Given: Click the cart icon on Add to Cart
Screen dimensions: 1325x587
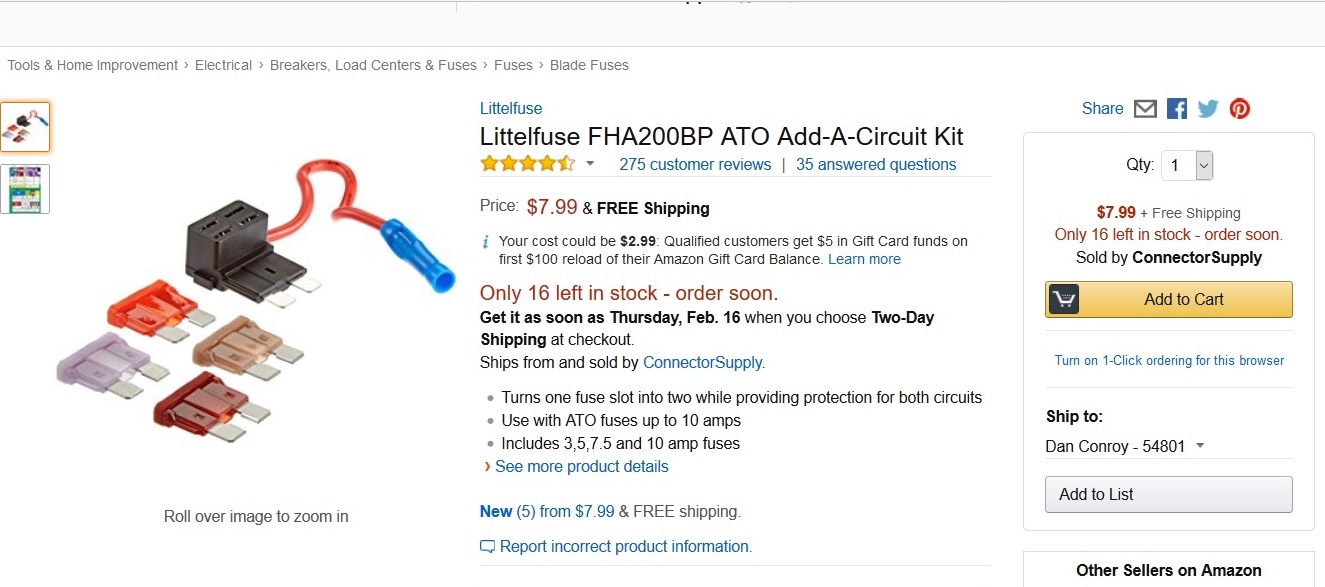Looking at the screenshot, I should pyautogui.click(x=1064, y=299).
